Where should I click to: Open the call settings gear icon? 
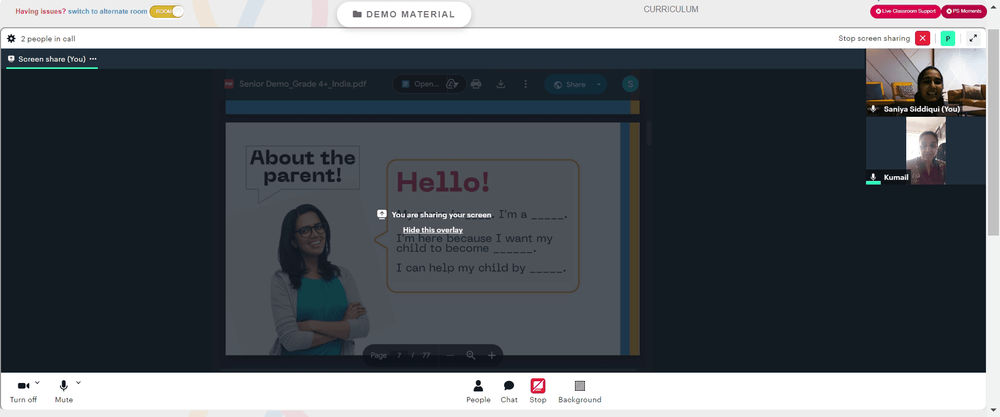coord(11,39)
